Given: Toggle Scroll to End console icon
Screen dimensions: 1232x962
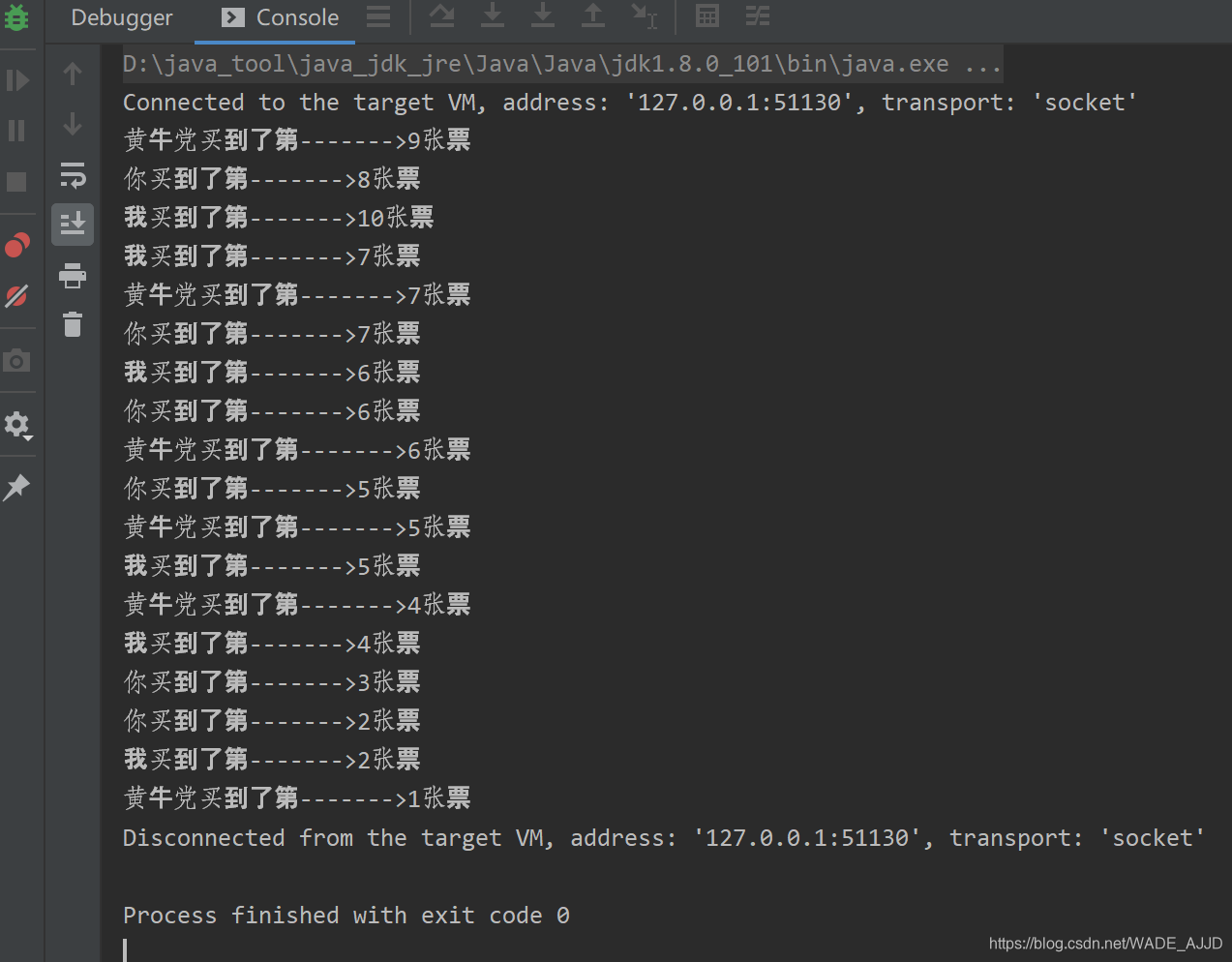Looking at the screenshot, I should 73,225.
